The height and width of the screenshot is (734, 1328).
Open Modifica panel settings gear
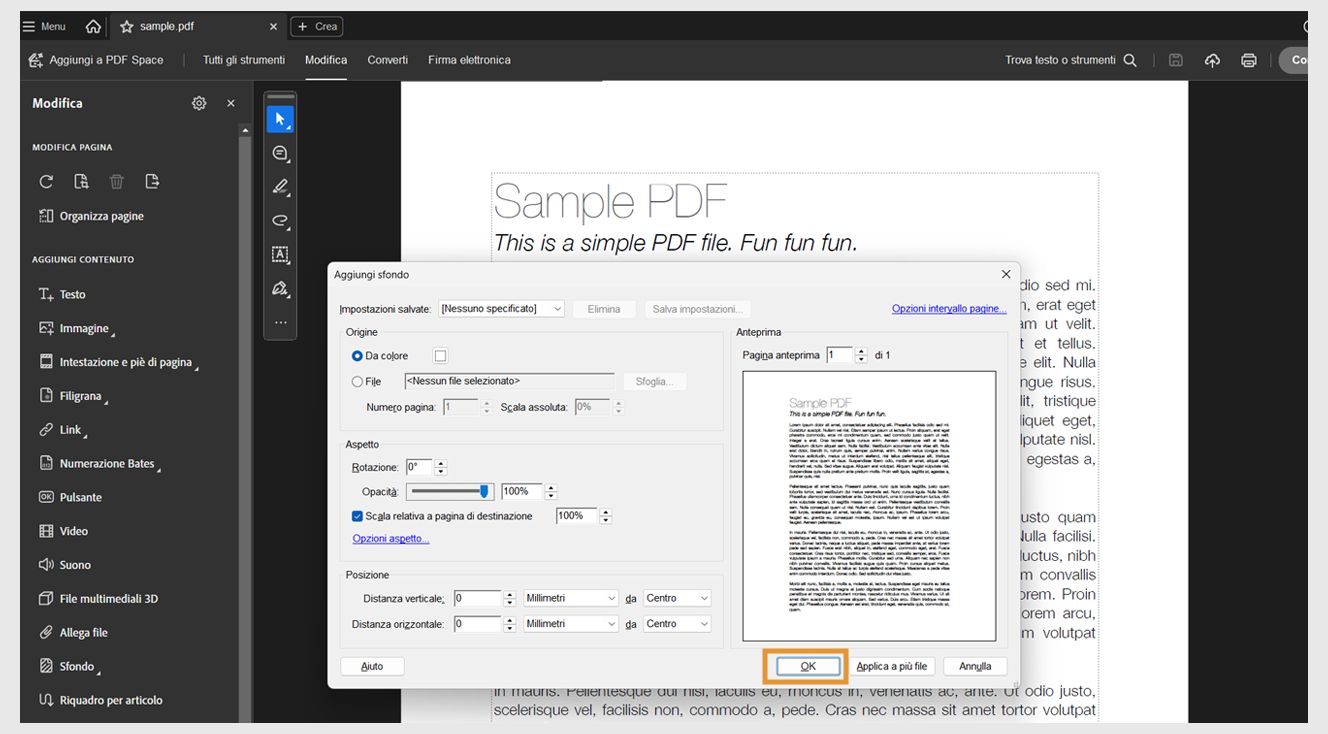click(199, 103)
